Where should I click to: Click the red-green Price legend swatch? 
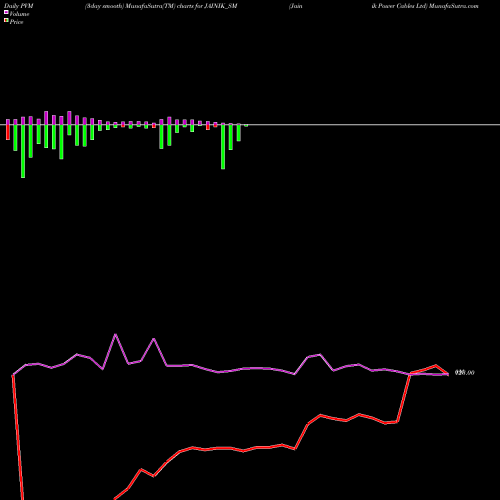click(x=6, y=21)
